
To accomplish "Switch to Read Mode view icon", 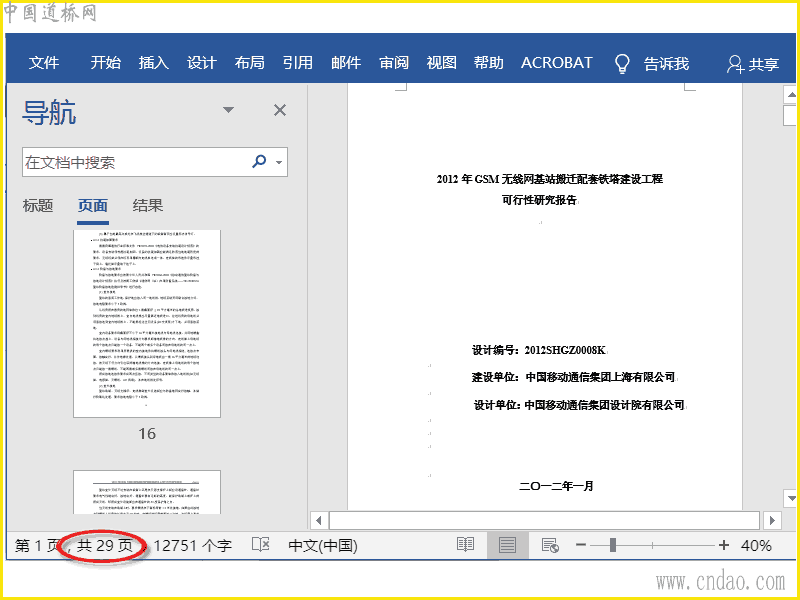I will coord(465,545).
